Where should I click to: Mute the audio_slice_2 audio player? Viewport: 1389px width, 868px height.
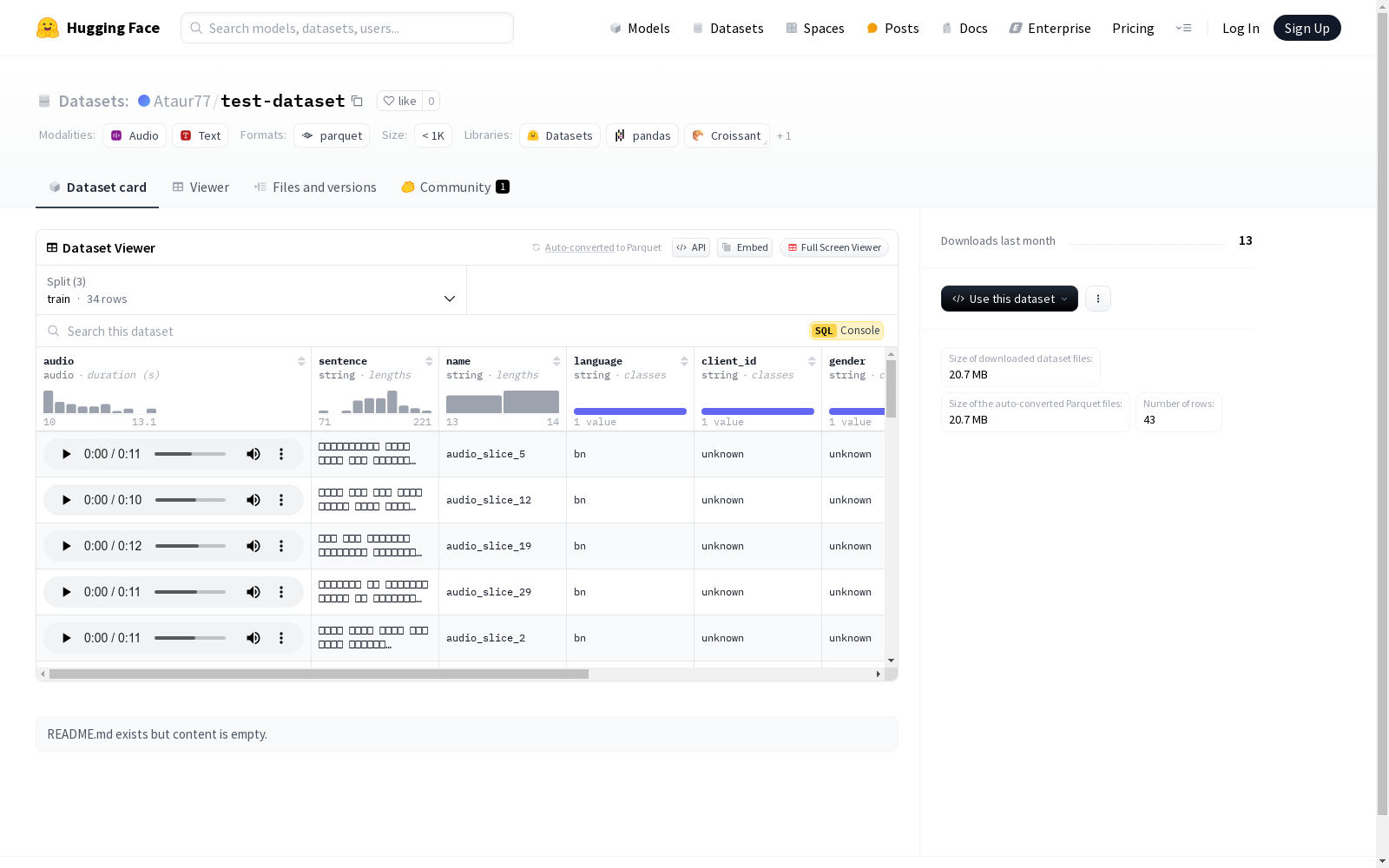253,638
